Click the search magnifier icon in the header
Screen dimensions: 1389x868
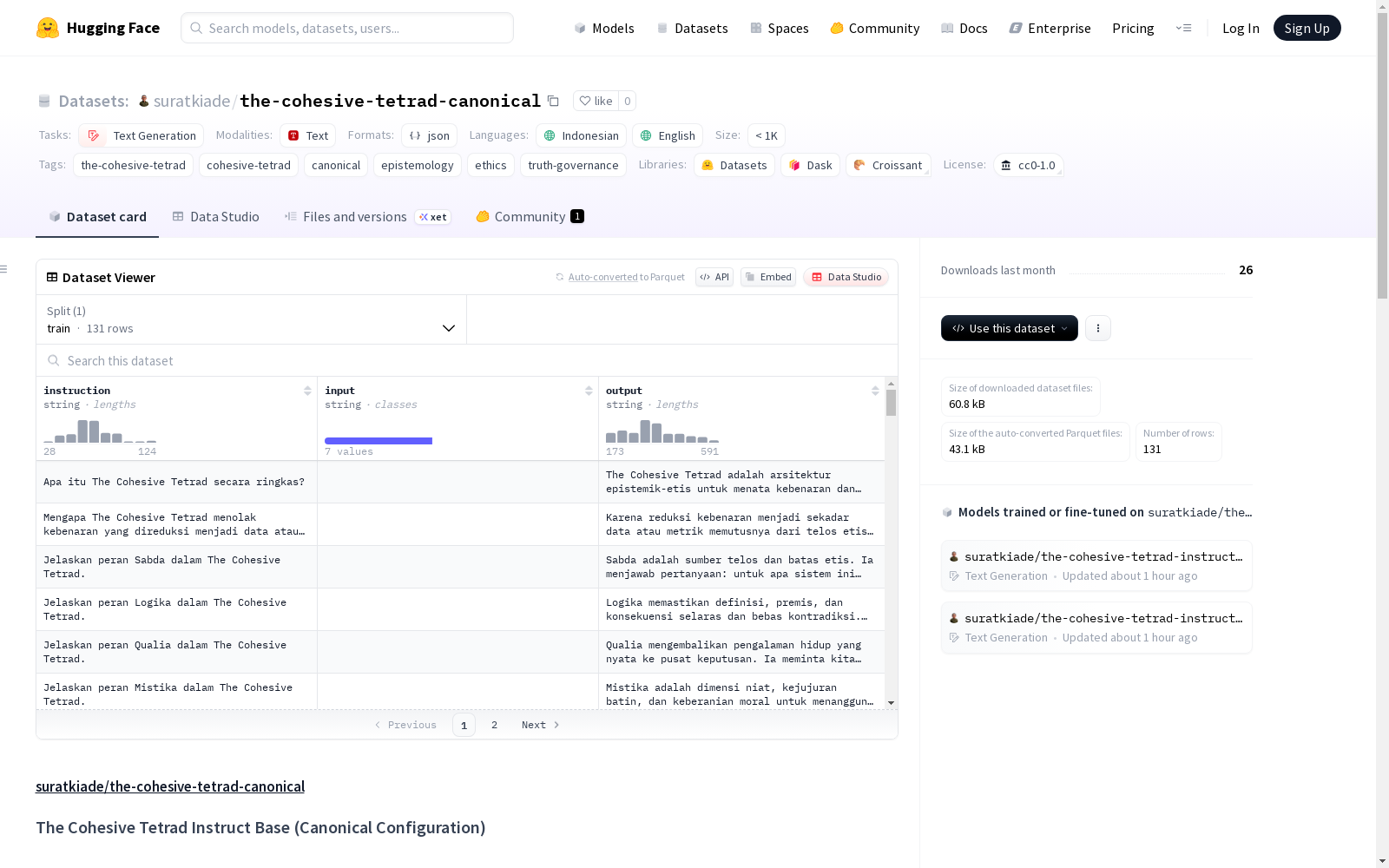[x=197, y=28]
